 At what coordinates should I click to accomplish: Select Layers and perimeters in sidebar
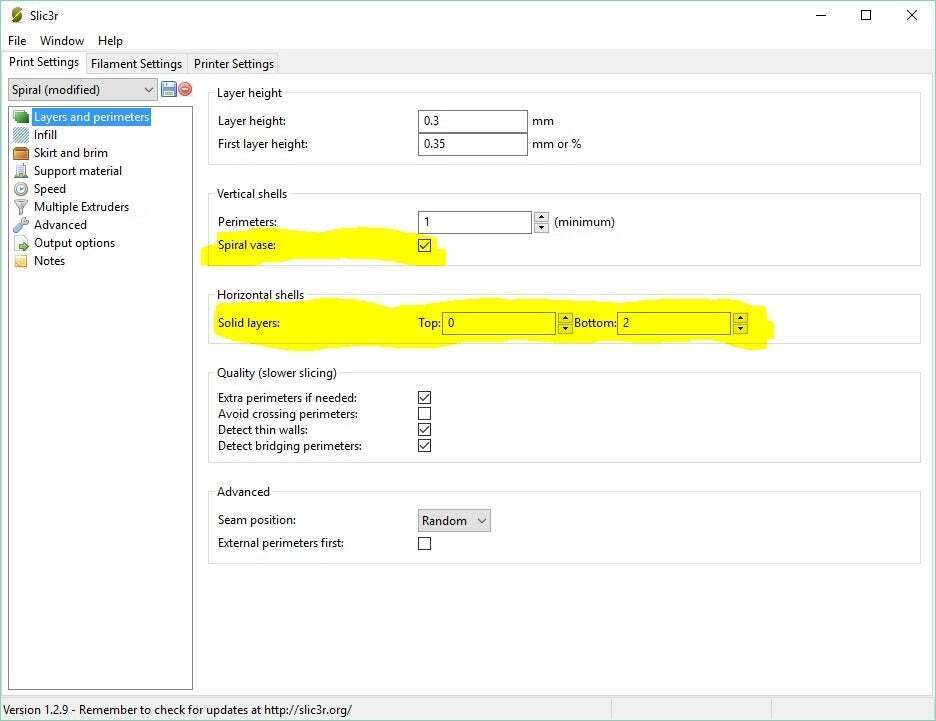pos(91,117)
